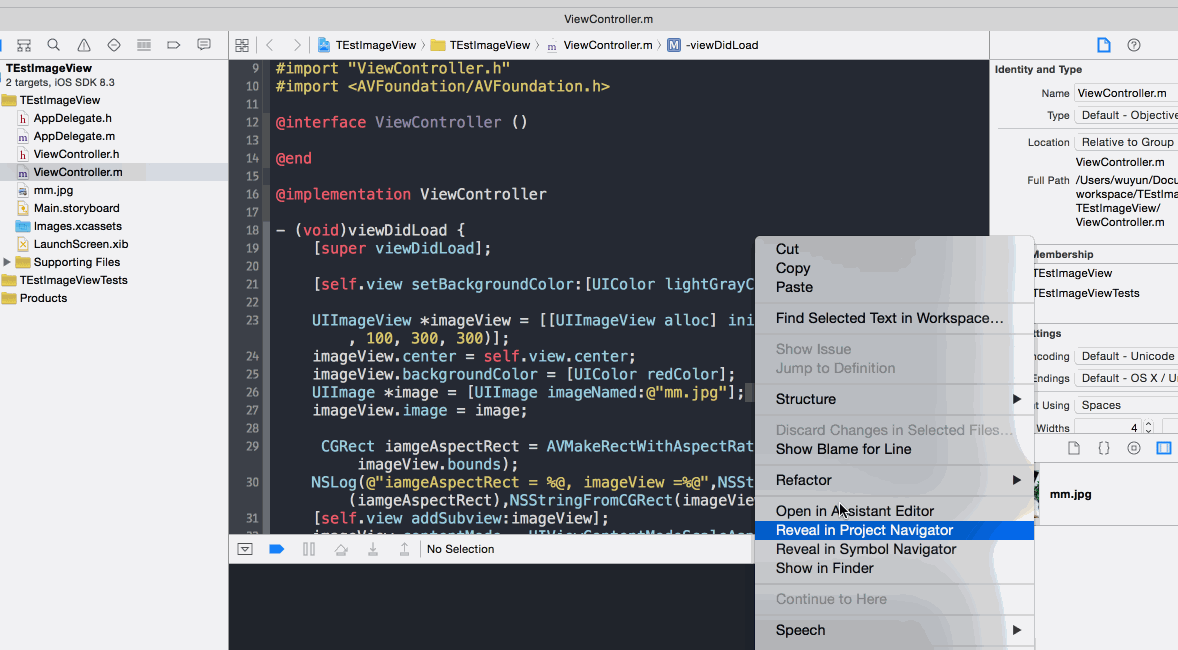Image resolution: width=1178 pixels, height=650 pixels.
Task: Select Show in Finder from context menu
Action: [824, 568]
